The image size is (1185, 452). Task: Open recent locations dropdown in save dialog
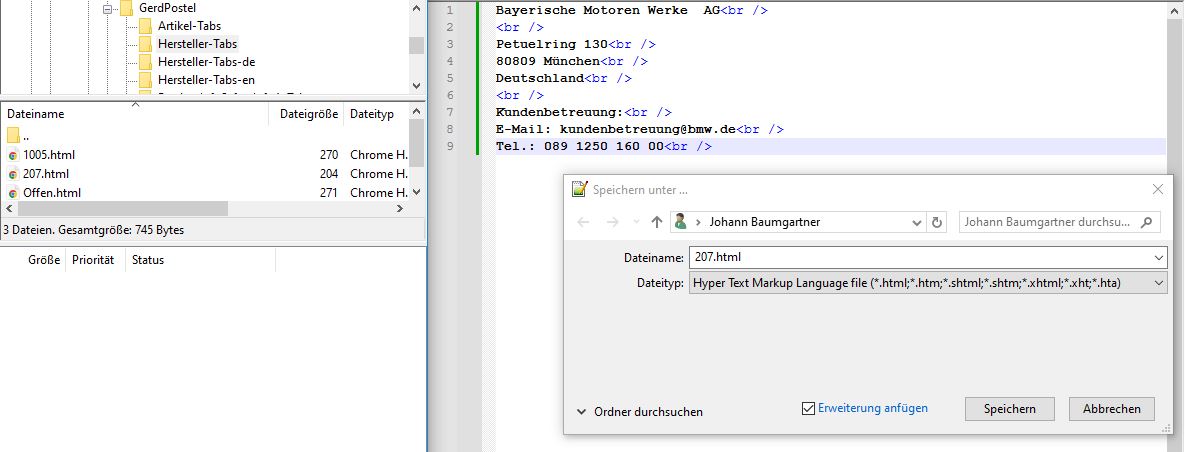pos(636,222)
